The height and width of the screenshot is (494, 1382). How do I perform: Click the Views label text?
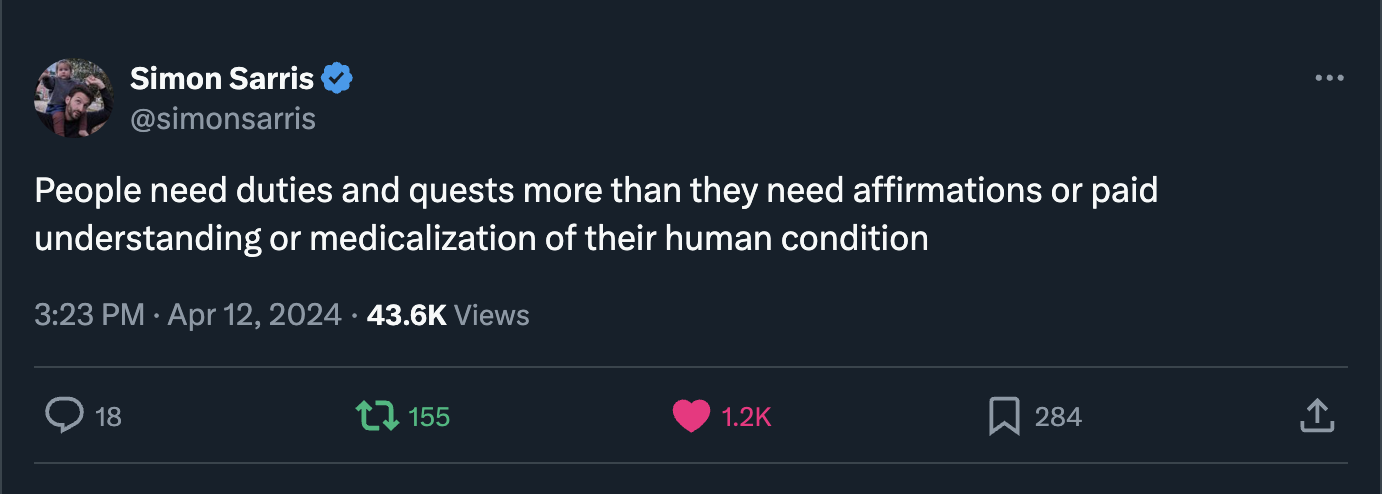[491, 315]
